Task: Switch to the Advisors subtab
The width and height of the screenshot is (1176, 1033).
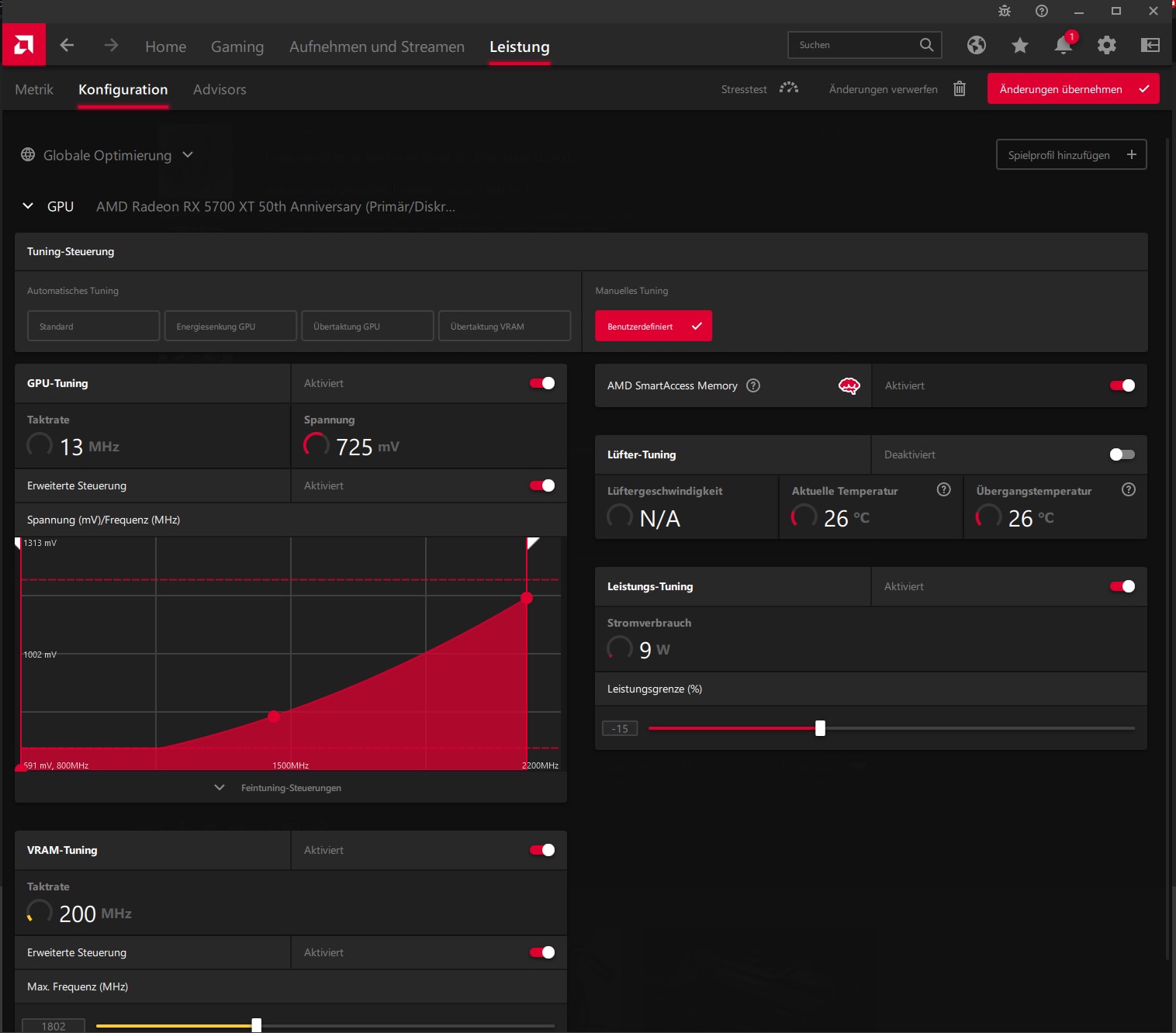Action: [220, 89]
